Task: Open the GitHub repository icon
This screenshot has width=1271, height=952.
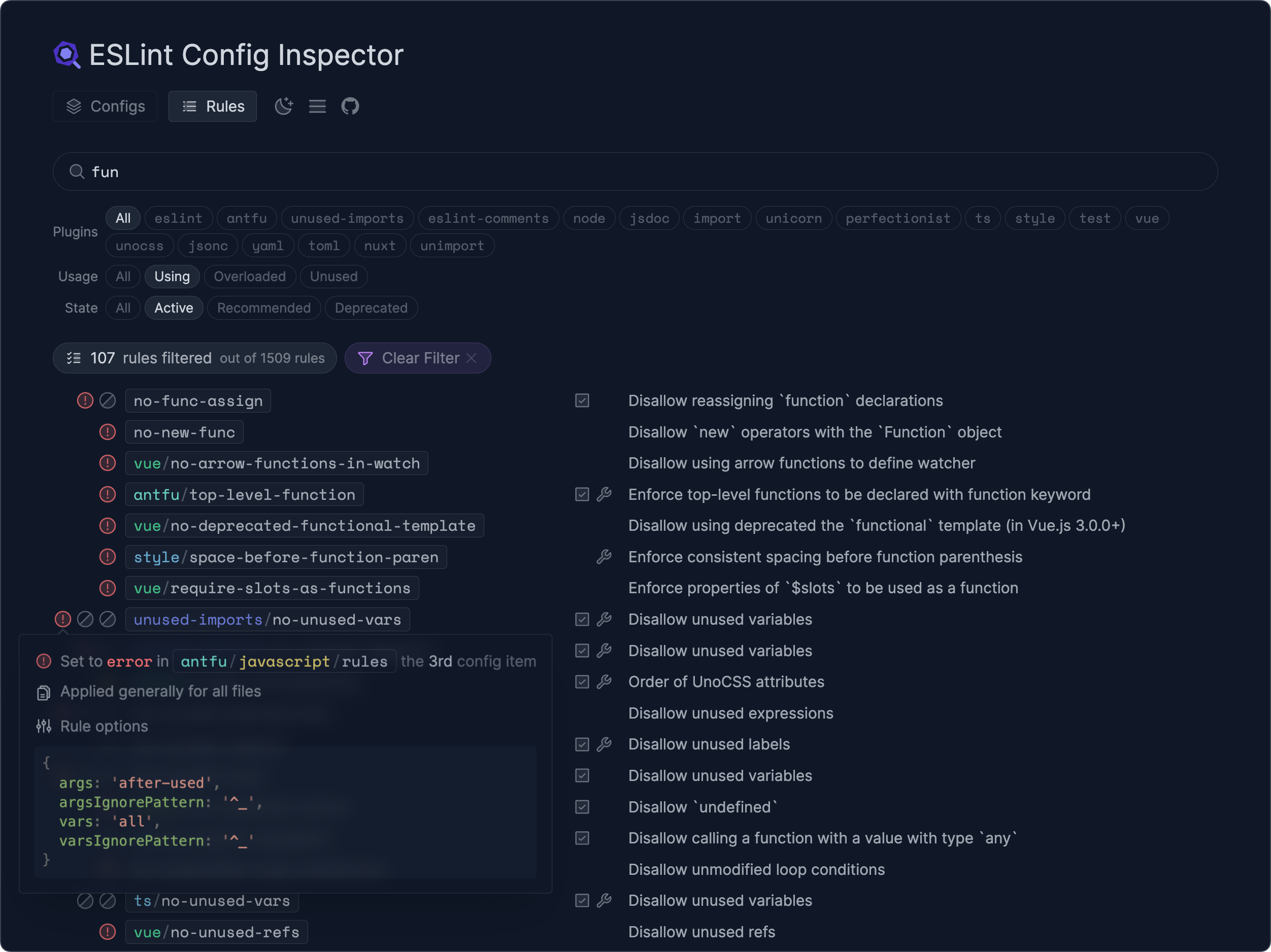Action: click(351, 106)
